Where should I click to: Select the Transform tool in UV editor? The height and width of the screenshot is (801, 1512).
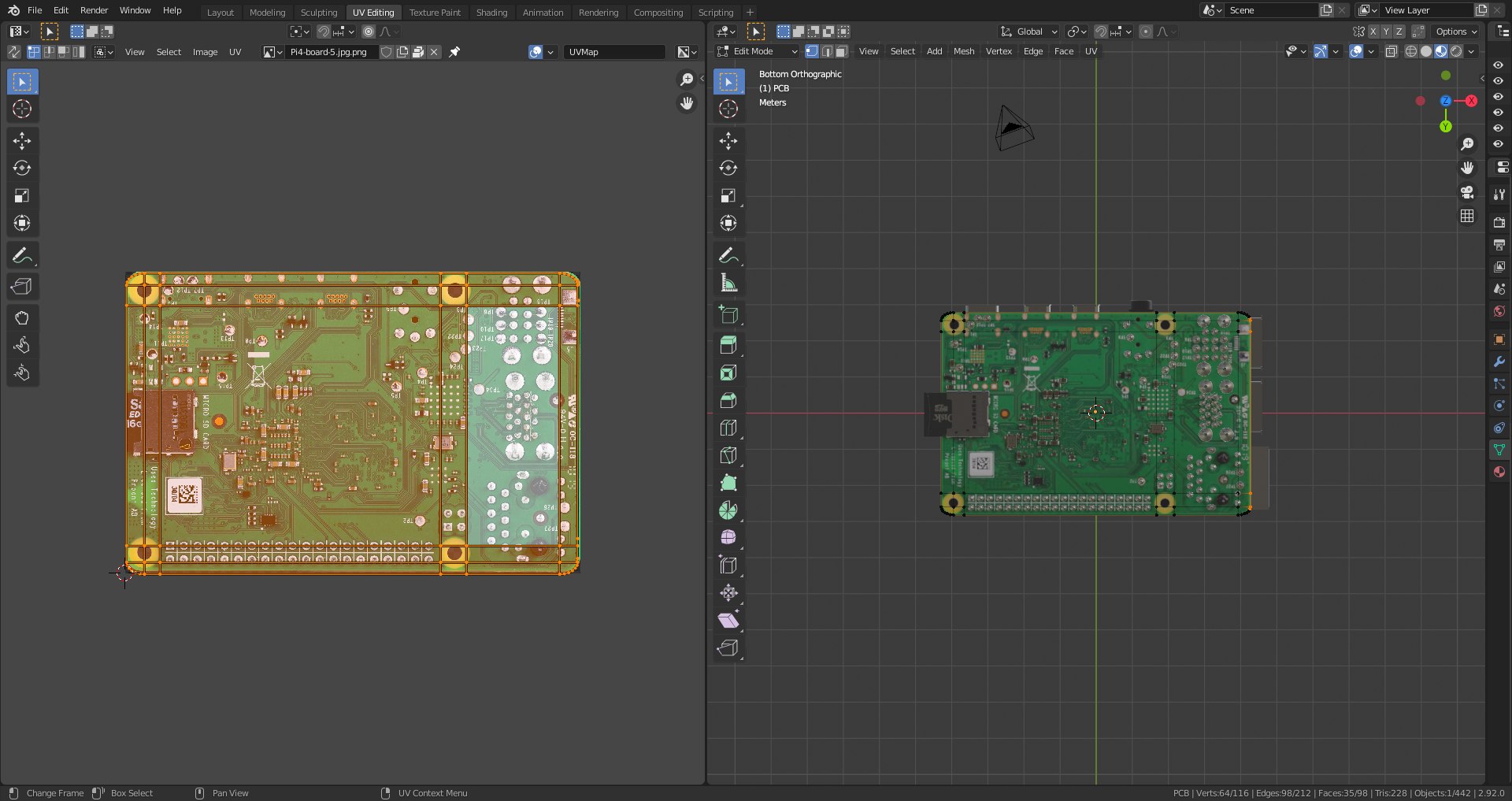point(22,224)
